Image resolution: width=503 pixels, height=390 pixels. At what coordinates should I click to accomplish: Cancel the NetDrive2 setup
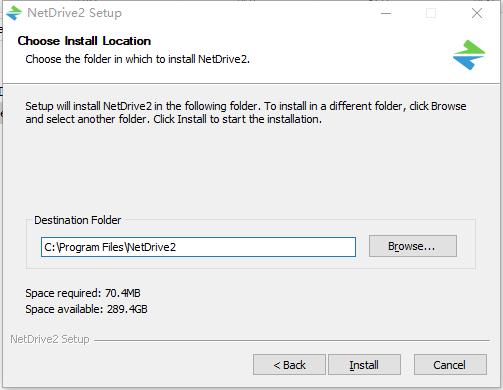[450, 365]
